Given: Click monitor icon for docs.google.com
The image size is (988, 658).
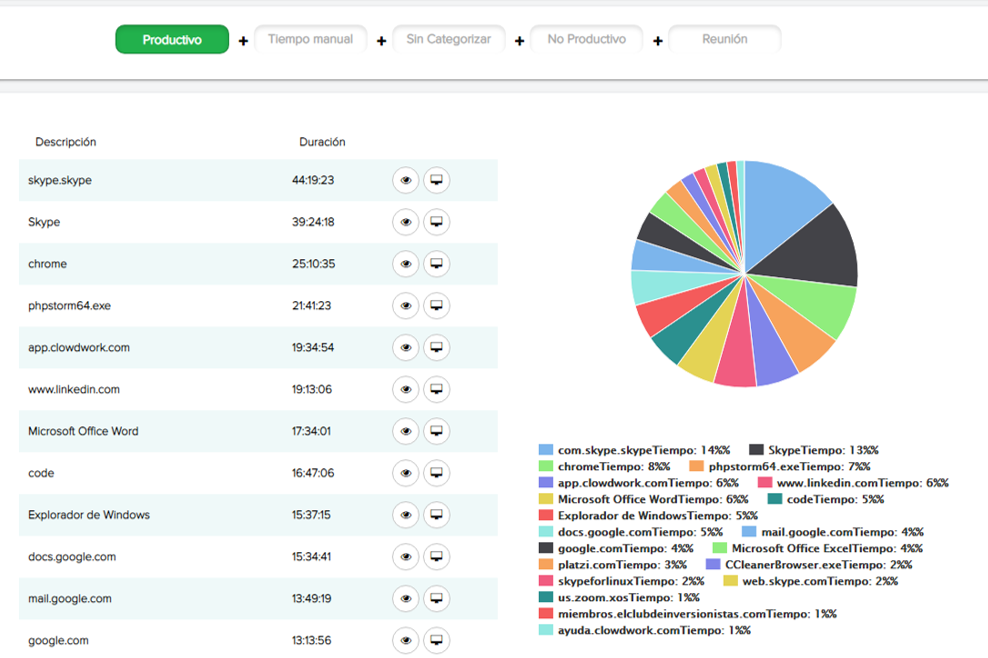Looking at the screenshot, I should pyautogui.click(x=436, y=557).
